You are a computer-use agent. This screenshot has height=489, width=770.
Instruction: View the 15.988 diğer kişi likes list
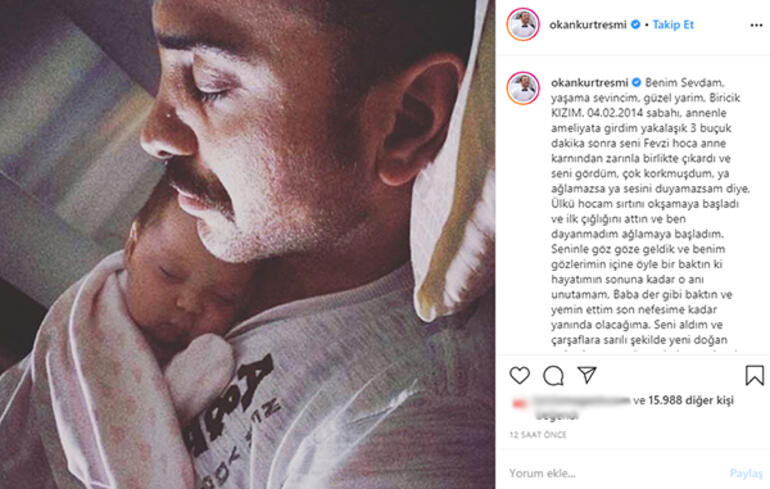[690, 400]
